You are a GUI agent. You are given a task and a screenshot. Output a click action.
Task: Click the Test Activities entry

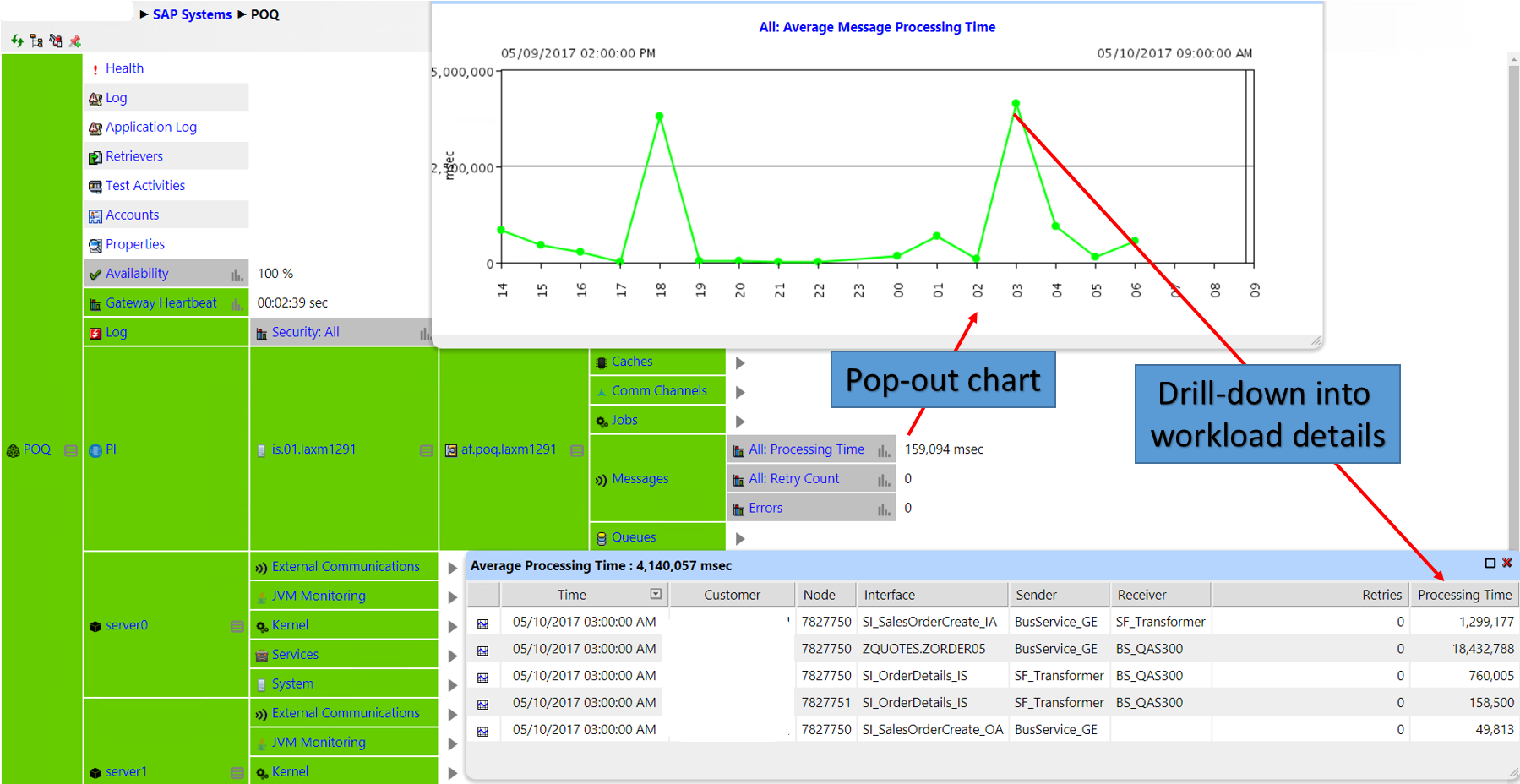point(144,185)
